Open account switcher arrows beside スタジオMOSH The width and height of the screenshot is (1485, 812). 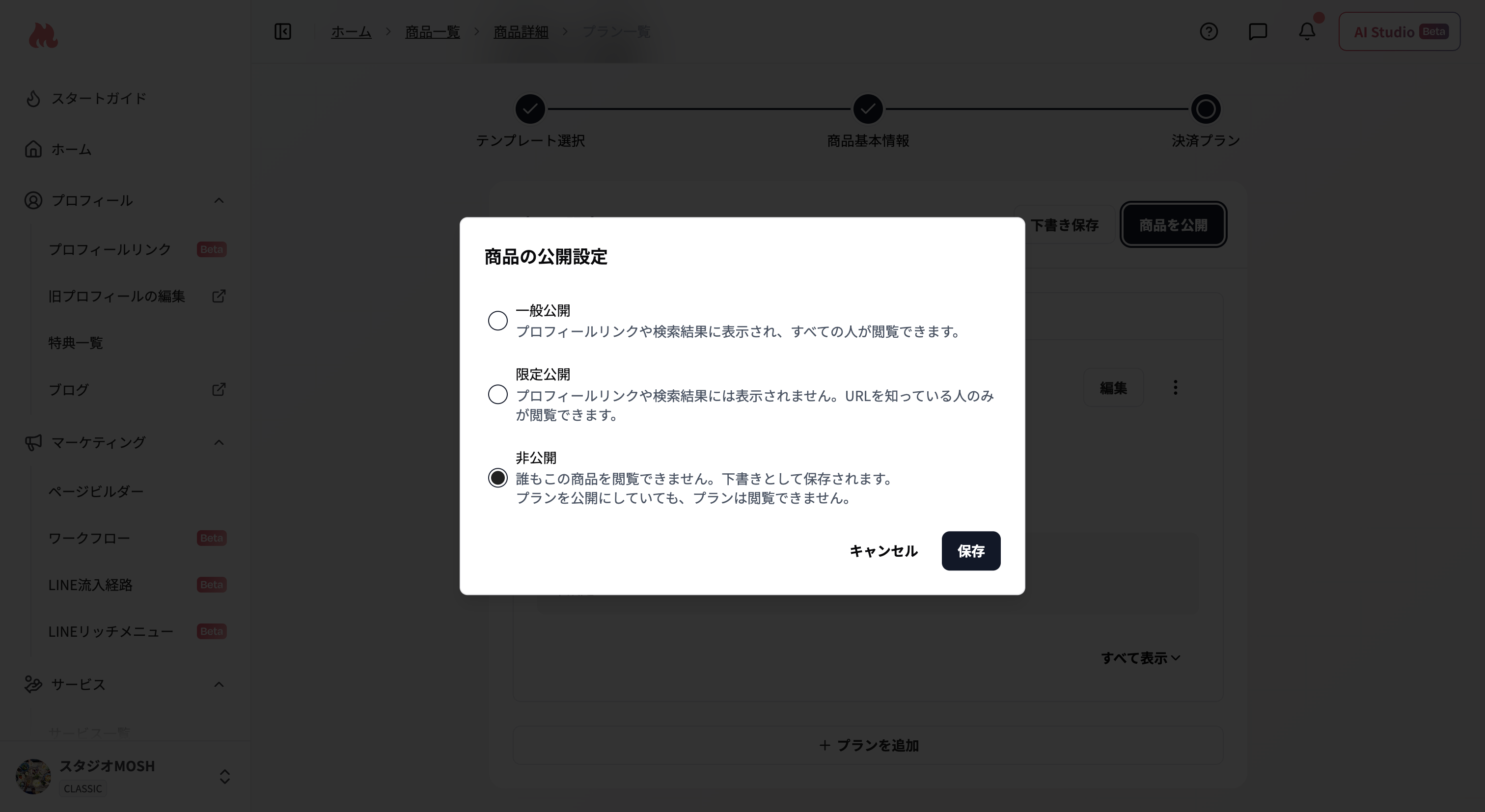click(224, 777)
